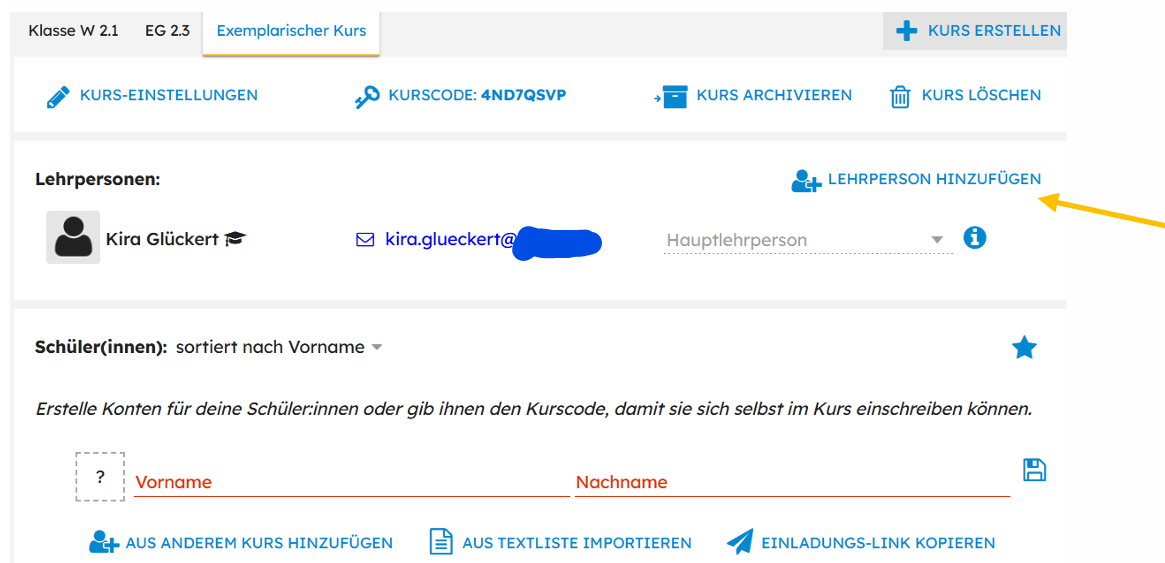Click the paper plane invitation icon

[739, 542]
